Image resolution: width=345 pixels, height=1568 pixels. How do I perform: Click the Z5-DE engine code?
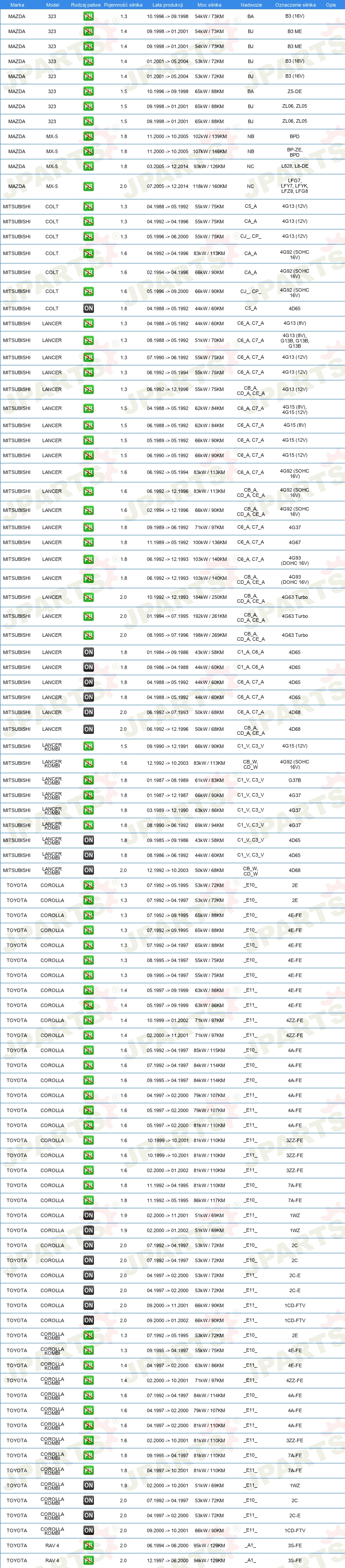point(295,91)
